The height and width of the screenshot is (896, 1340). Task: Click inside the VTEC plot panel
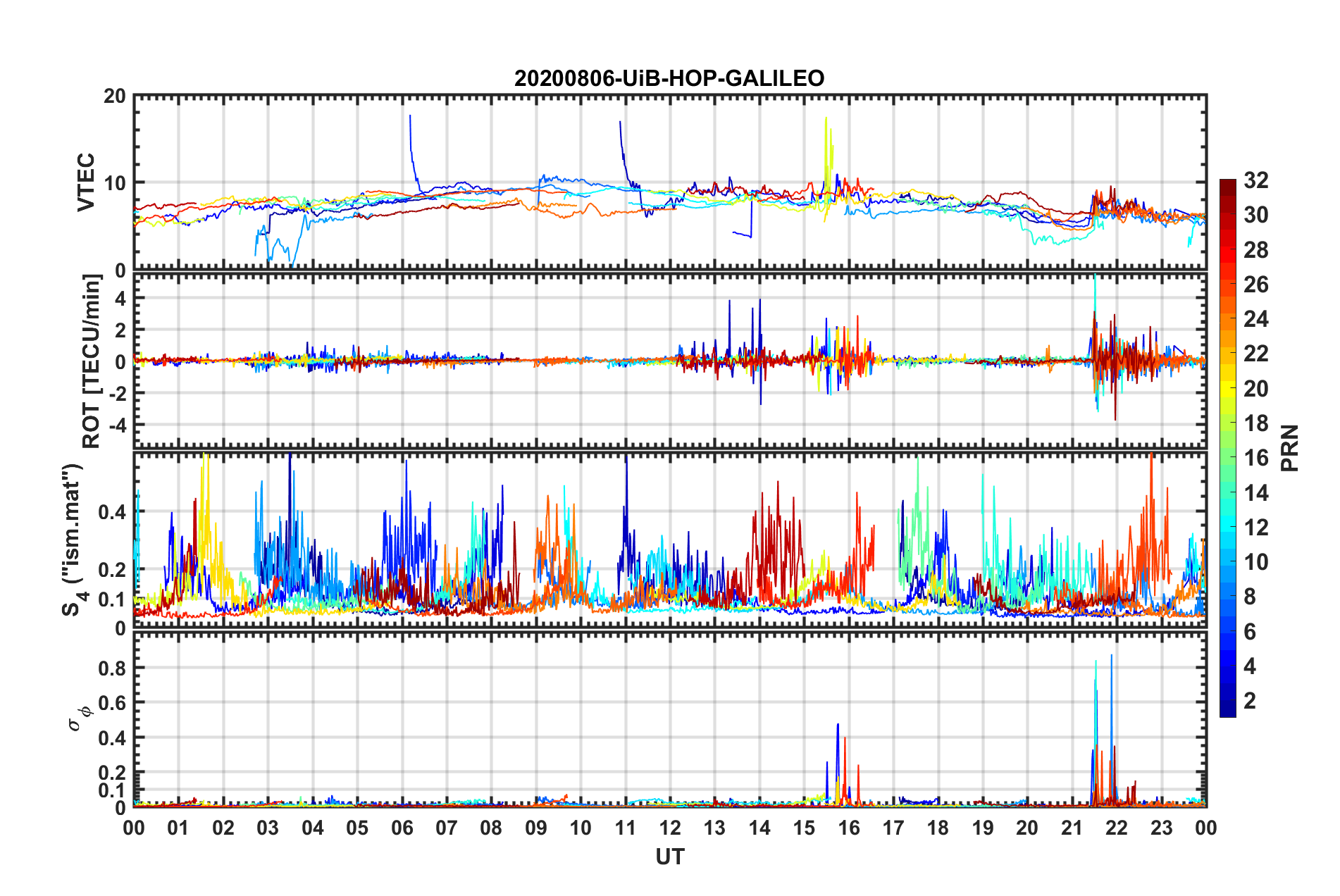[x=669, y=182]
